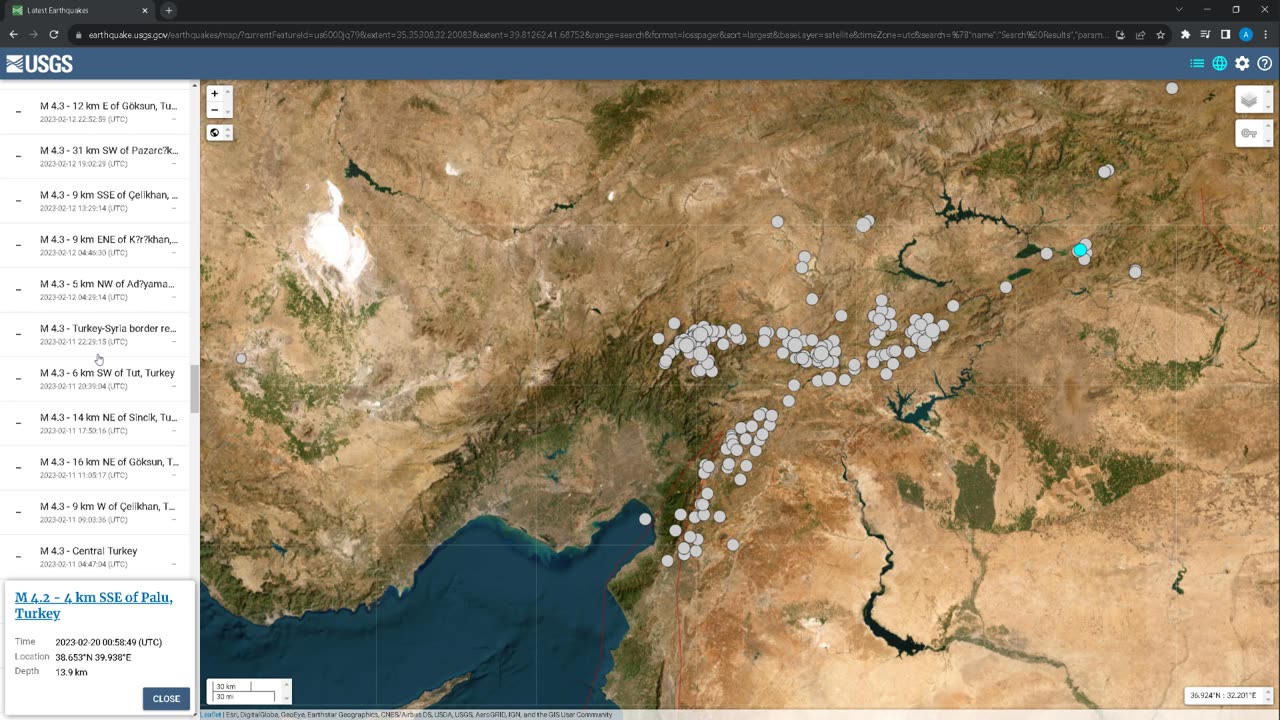
Task: Click the map cursor coordinates readout
Action: click(x=1222, y=695)
